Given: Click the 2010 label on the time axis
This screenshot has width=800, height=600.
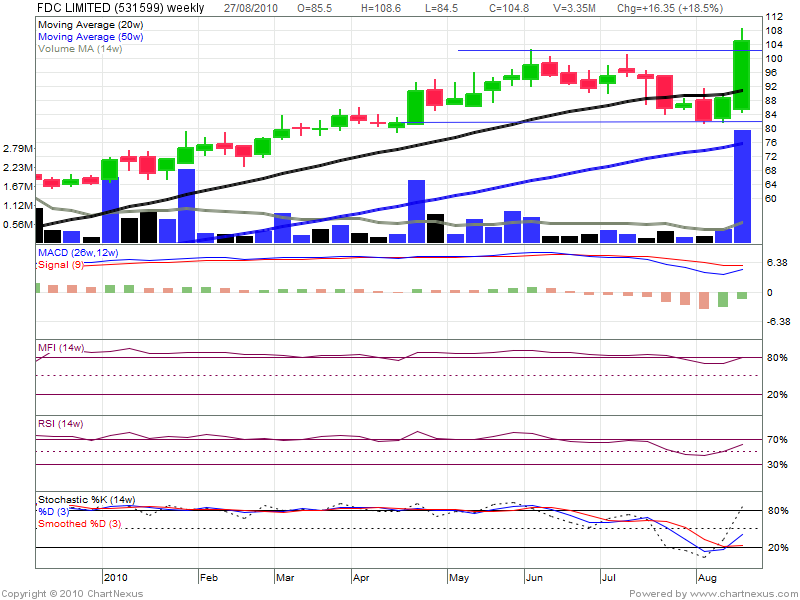Looking at the screenshot, I should (116, 577).
